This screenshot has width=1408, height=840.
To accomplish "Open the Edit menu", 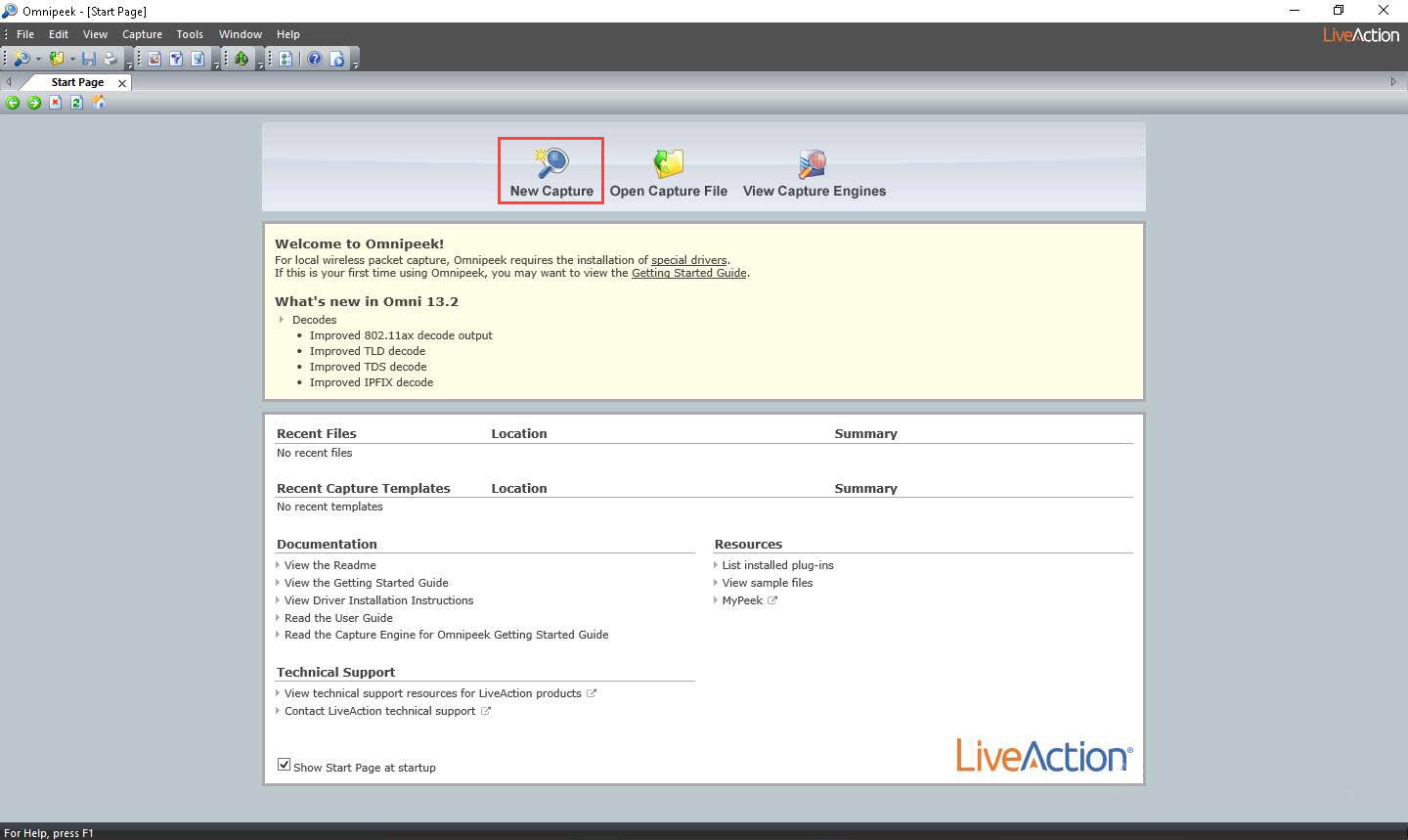I will pos(59,34).
